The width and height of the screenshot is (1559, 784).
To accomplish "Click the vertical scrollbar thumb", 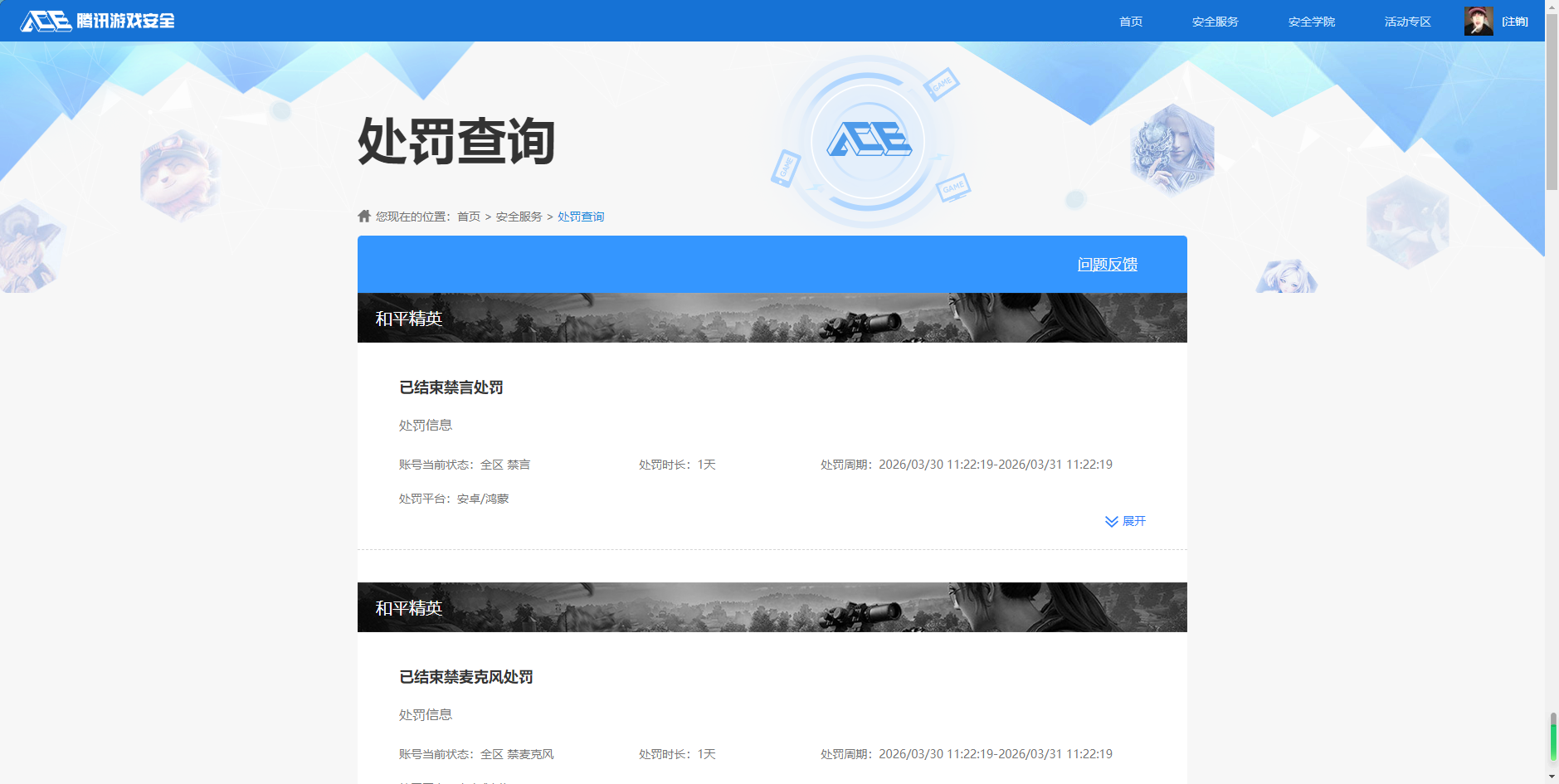I will coord(1552,101).
